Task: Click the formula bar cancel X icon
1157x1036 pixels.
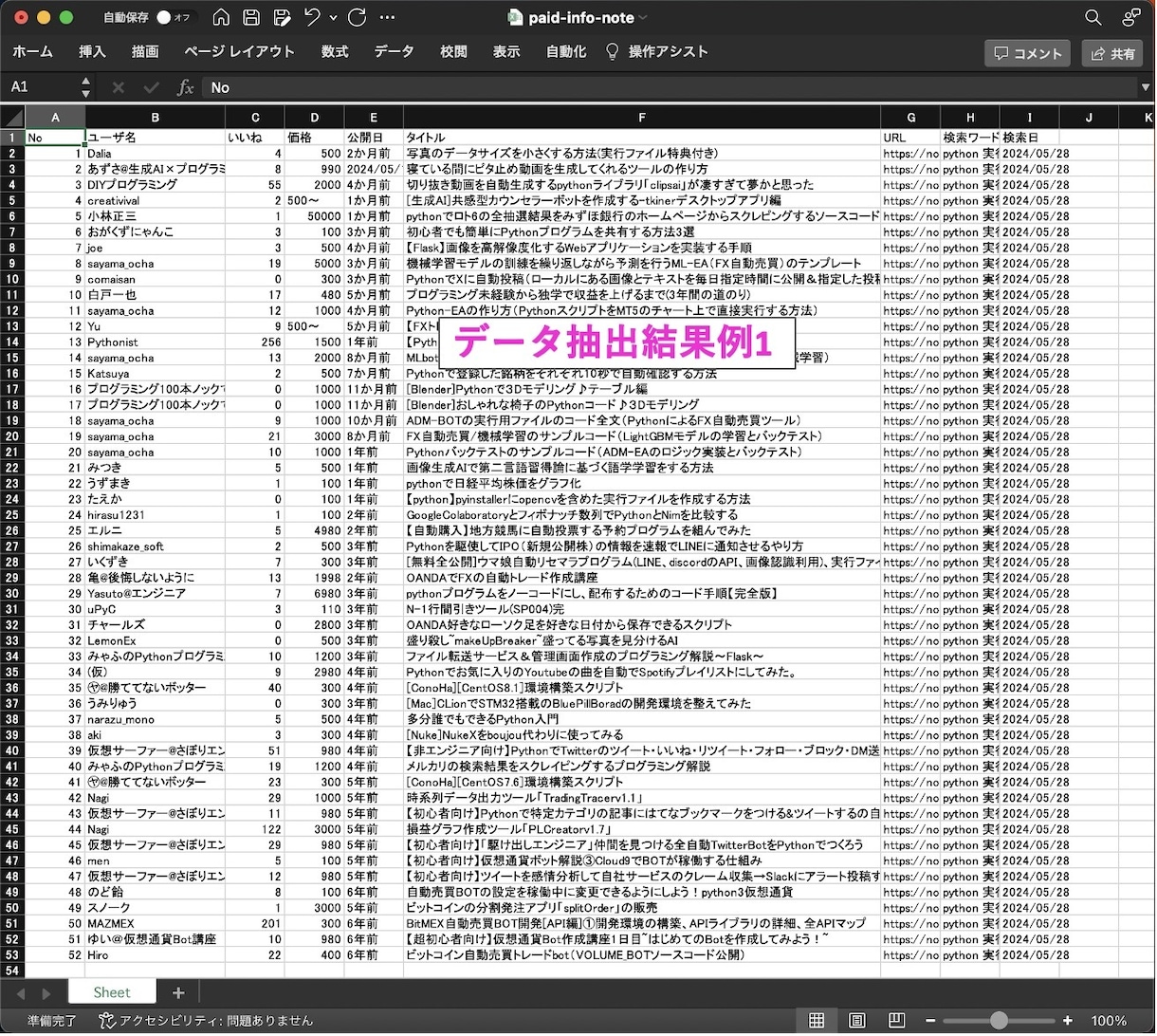Action: coord(119,87)
